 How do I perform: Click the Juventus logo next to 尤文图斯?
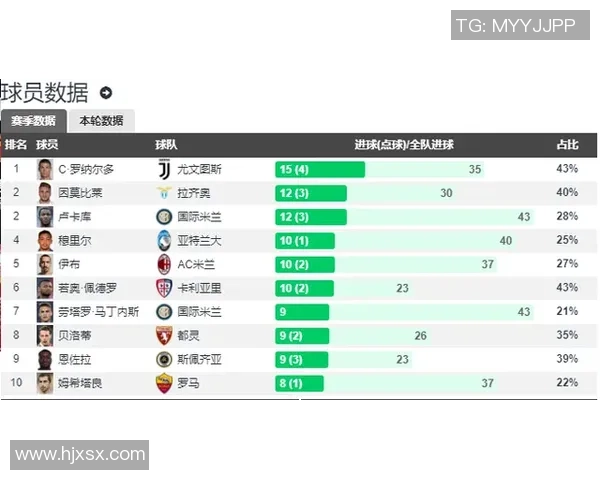(164, 169)
